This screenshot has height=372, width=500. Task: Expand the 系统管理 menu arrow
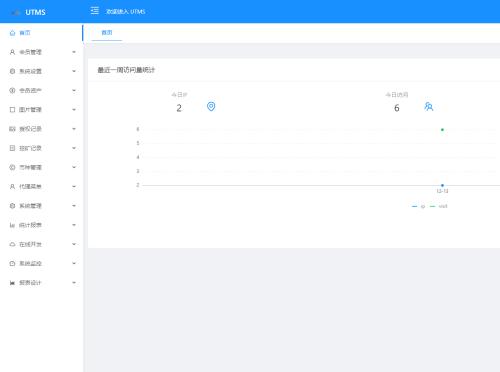(74, 206)
